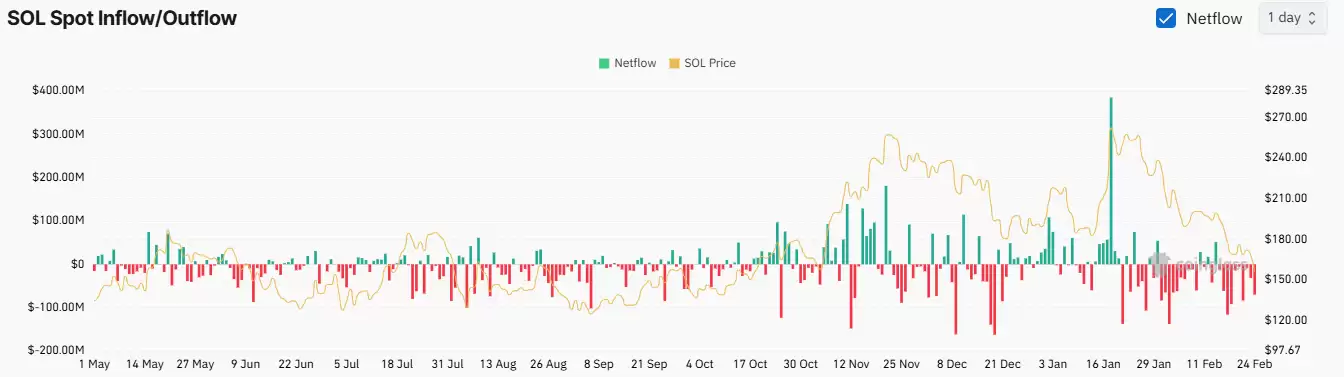
Task: Click the deep red bar near 21 Dec
Action: click(994, 299)
